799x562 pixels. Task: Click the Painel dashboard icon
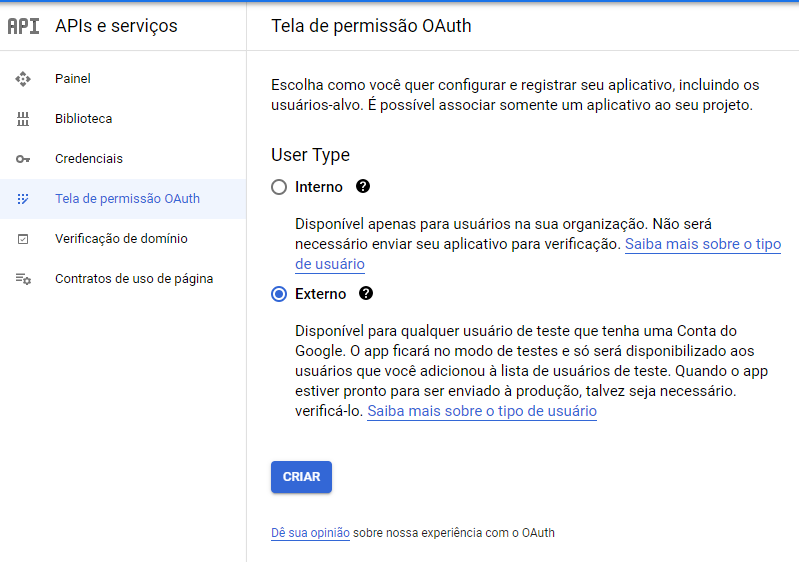coord(23,79)
